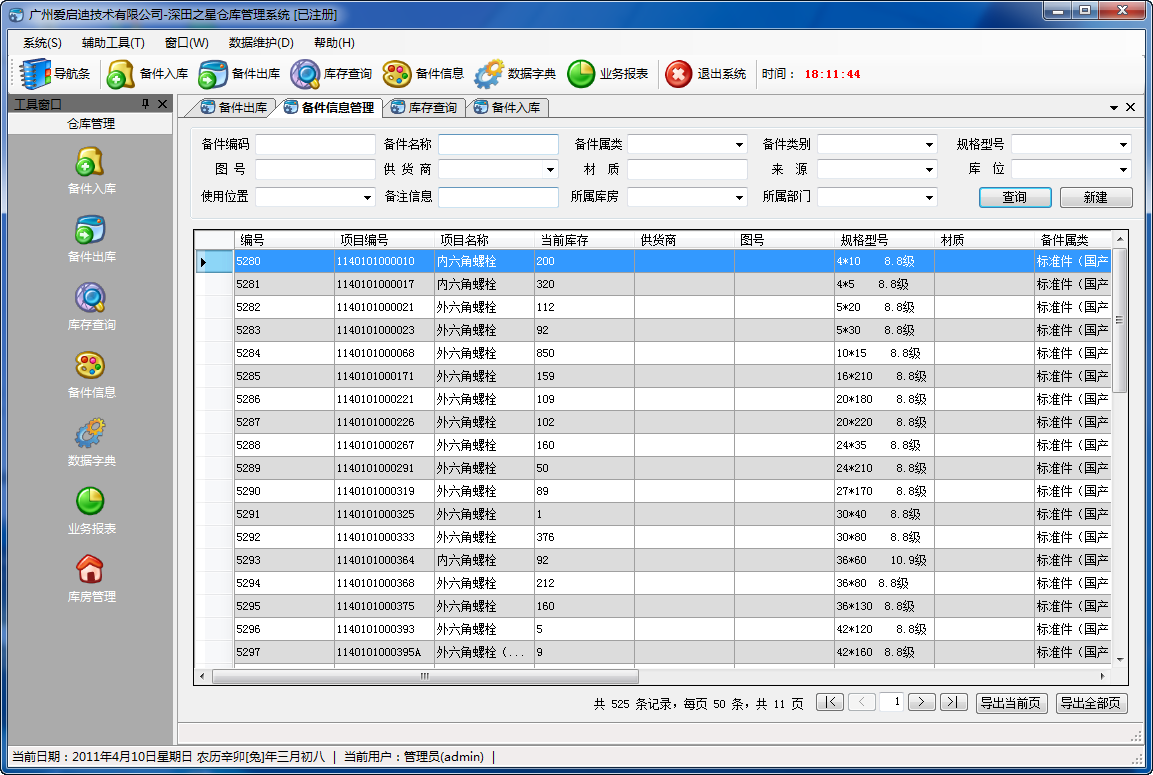Expand the 供货商 filter dropdown

550,170
